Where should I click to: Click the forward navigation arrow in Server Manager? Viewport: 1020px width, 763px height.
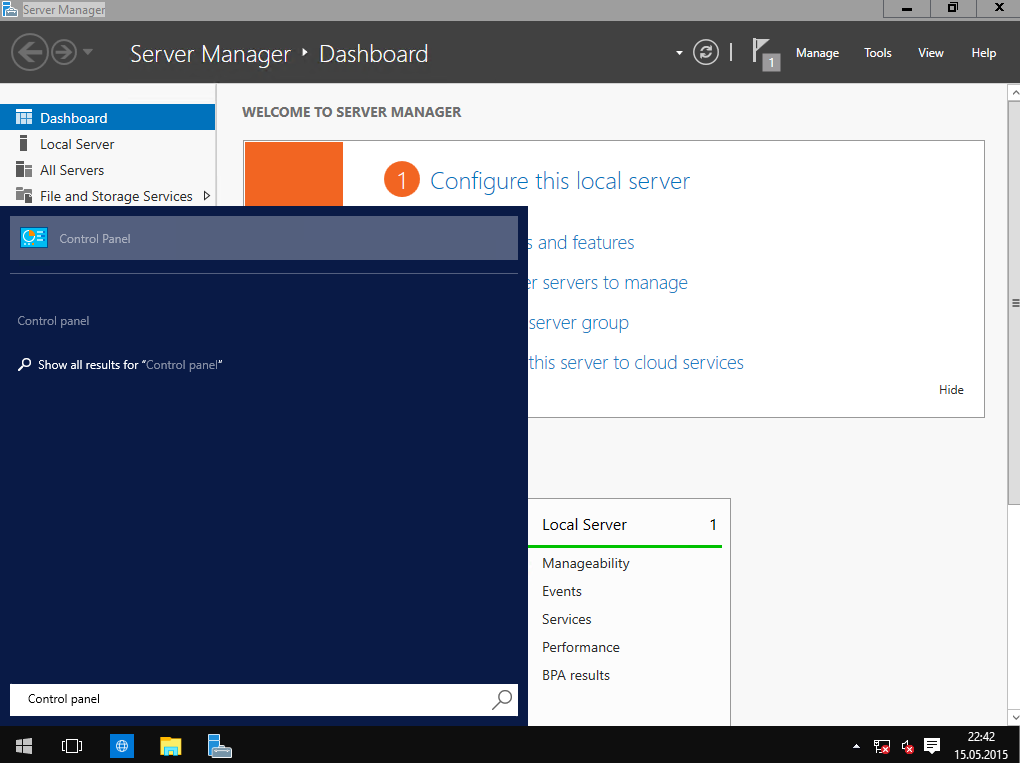64,52
